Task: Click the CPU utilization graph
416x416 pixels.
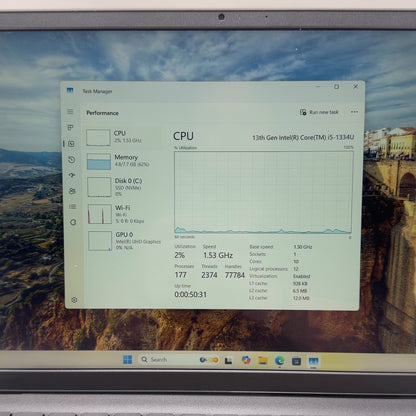Action: tap(263, 192)
